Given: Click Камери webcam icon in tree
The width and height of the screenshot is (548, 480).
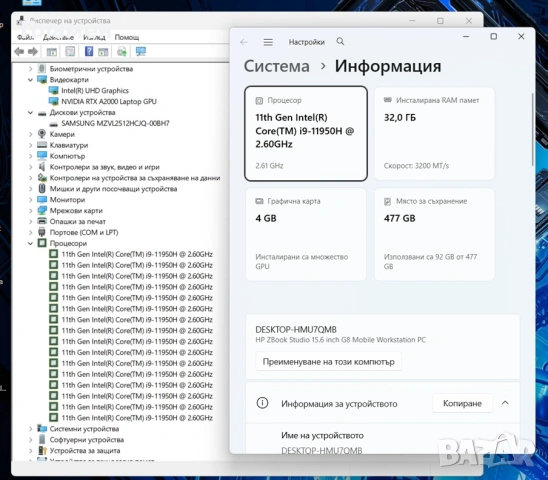Looking at the screenshot, I should point(42,134).
